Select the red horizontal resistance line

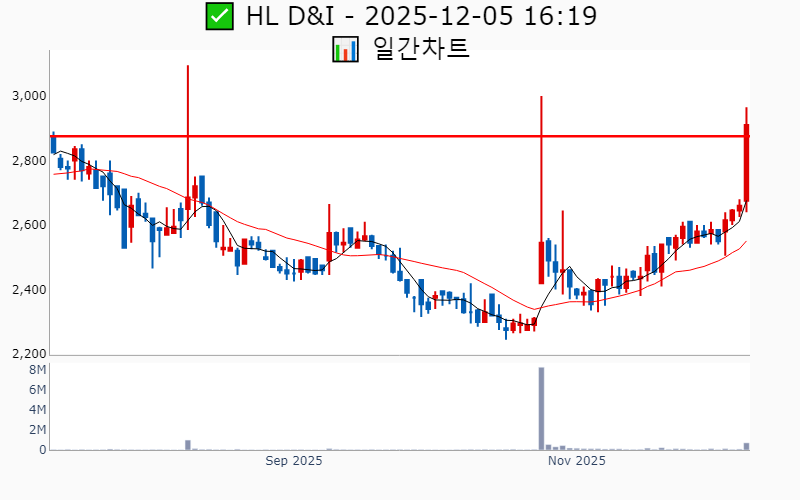(400, 136)
